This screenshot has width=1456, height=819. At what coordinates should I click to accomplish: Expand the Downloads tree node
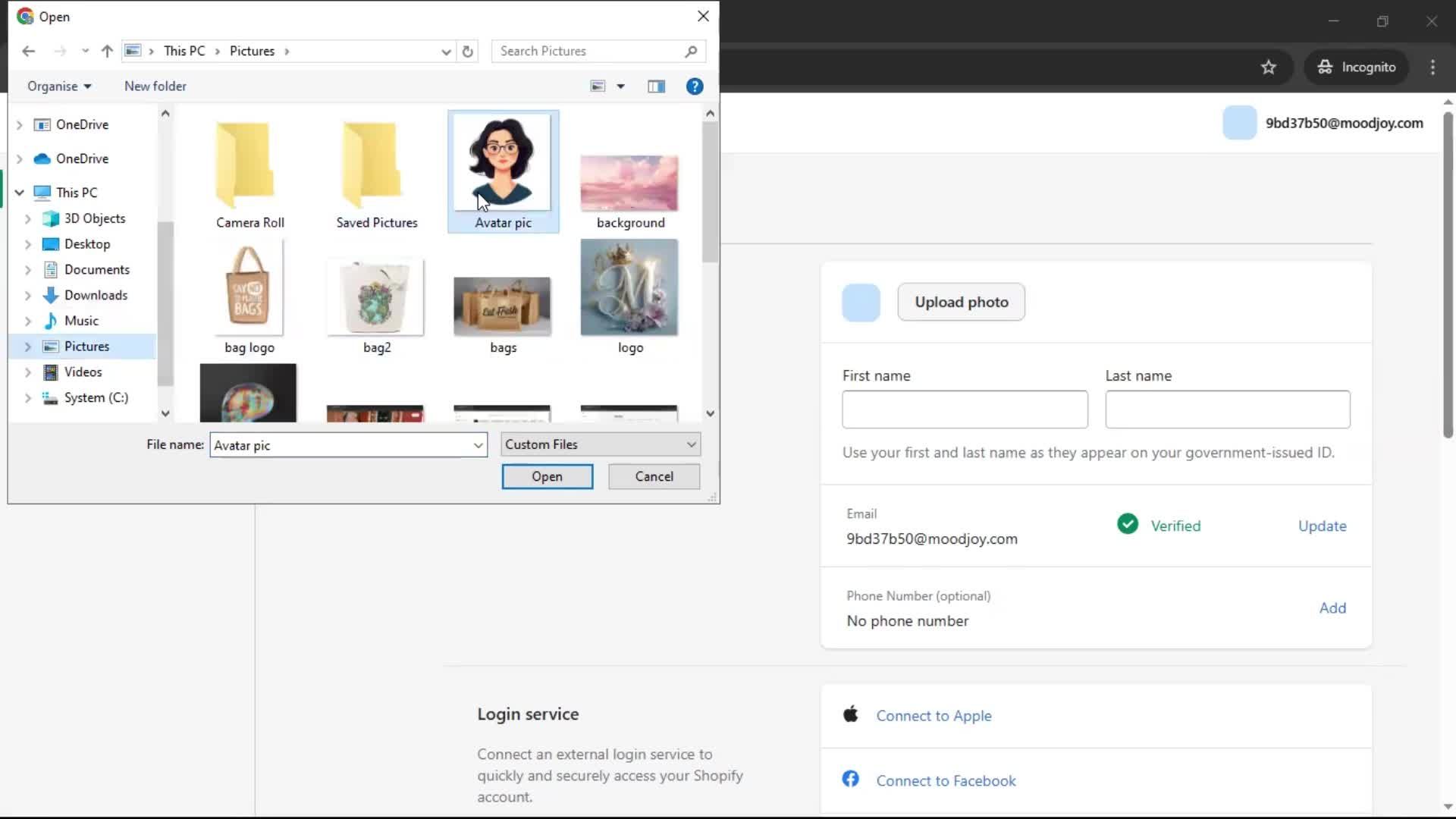point(28,295)
